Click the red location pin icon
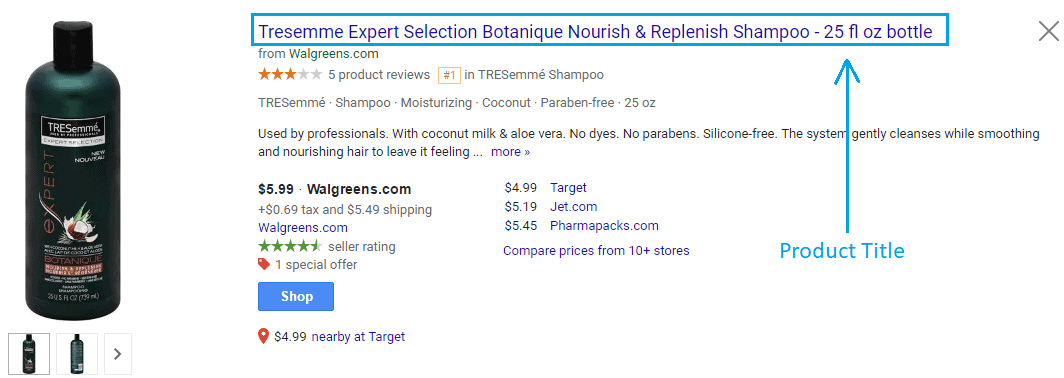Screen dimensions: 1064x378 [x=263, y=336]
